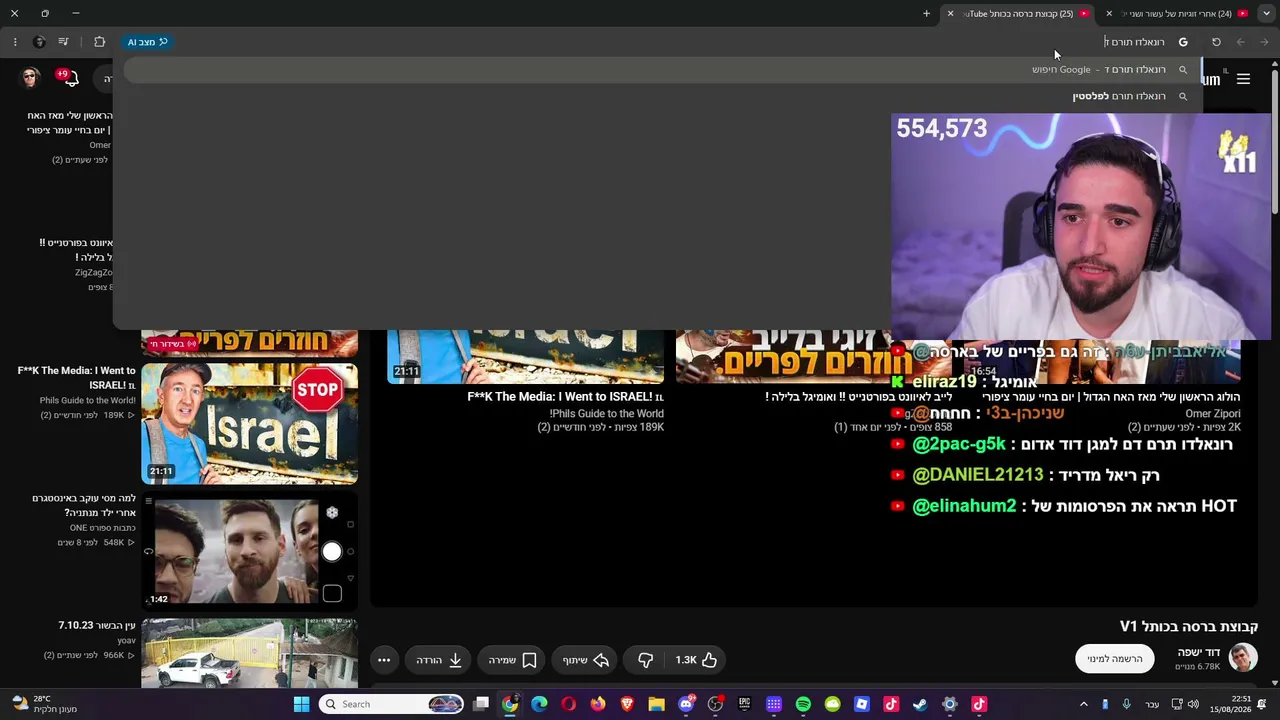Open the Settings gear on the taskbar
This screenshot has width=1280, height=720.
coord(950,704)
